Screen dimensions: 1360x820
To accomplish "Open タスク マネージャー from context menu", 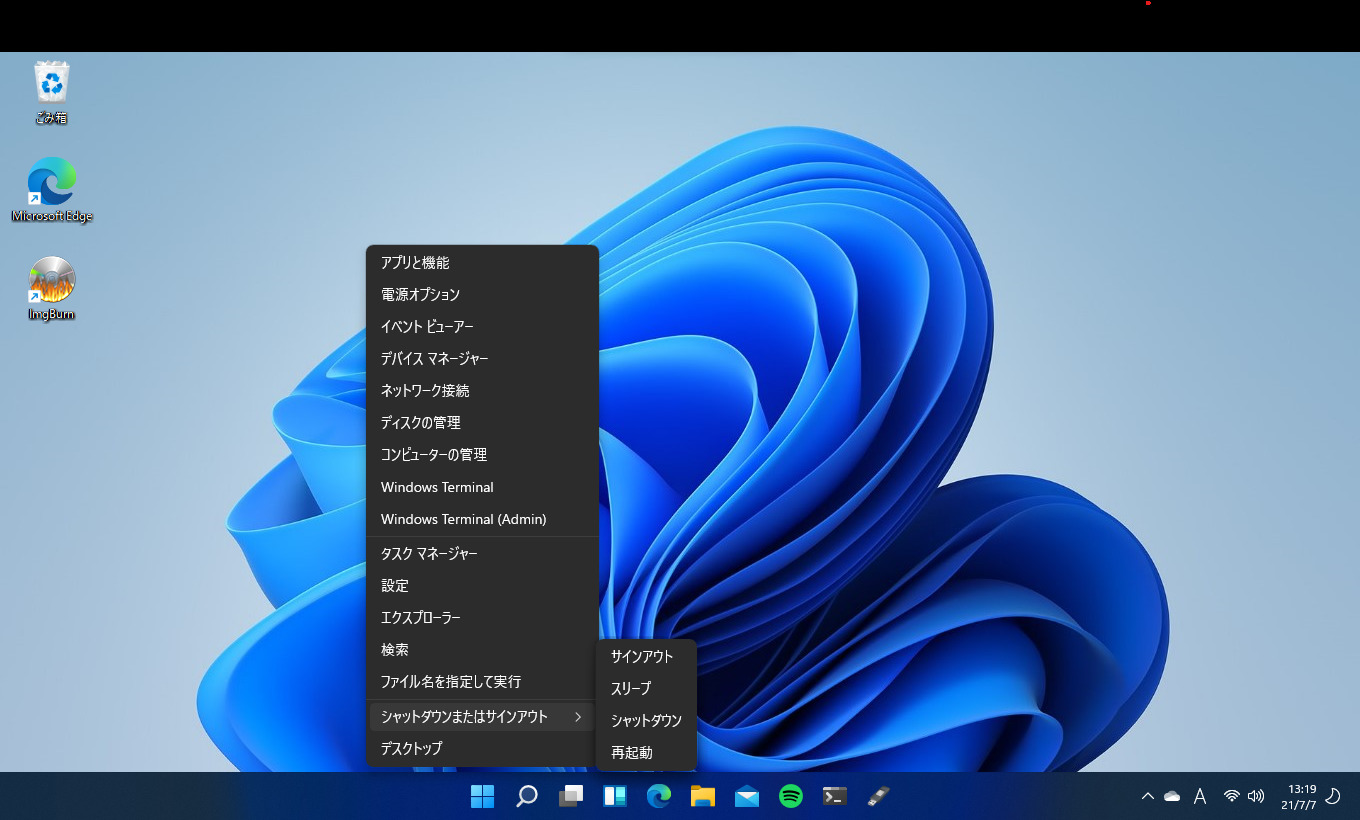I will (x=429, y=553).
